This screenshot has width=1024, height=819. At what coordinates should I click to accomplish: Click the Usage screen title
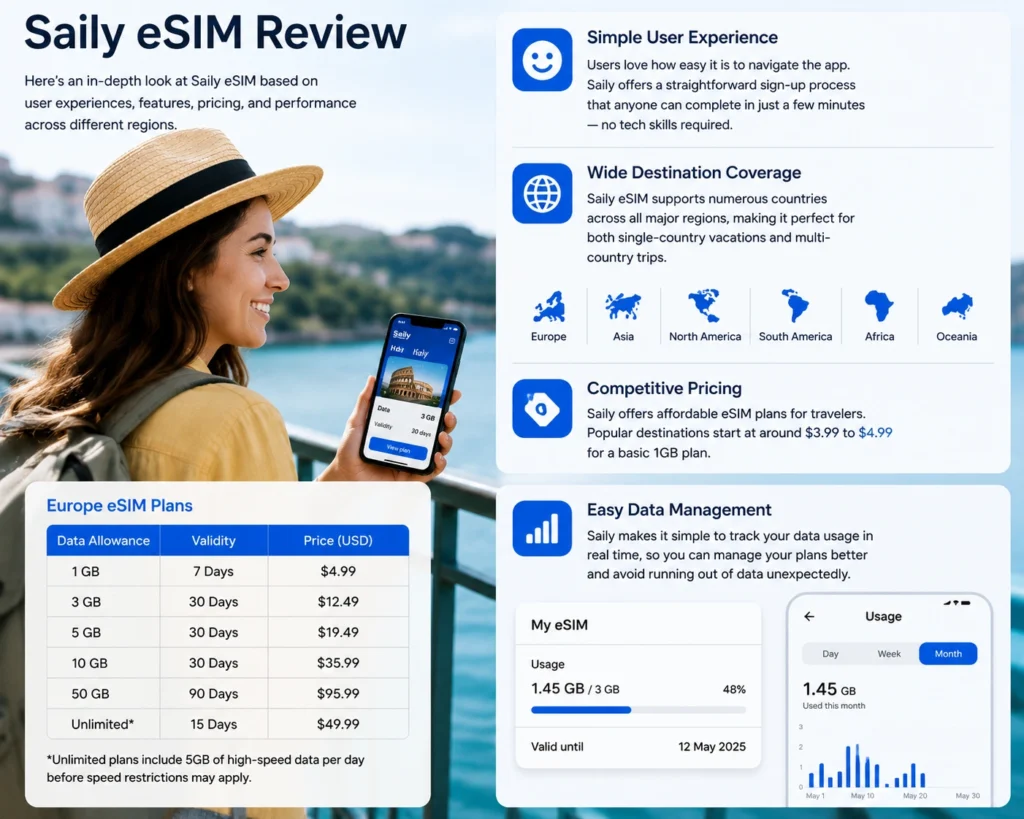(x=883, y=616)
